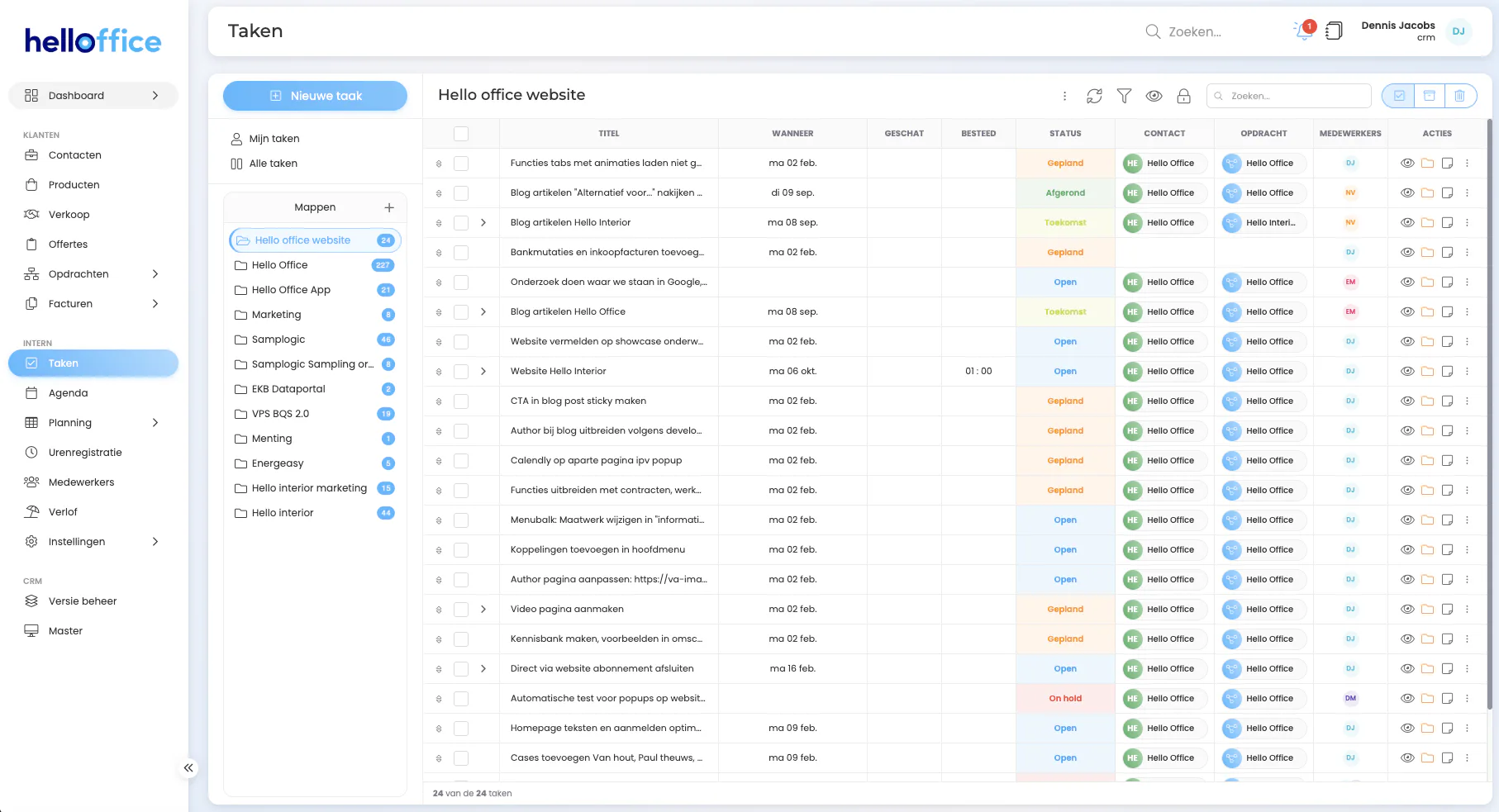This screenshot has width=1499, height=812.
Task: Expand subtasks of 'Blog artikelen Hello Office'
Action: coord(483,311)
